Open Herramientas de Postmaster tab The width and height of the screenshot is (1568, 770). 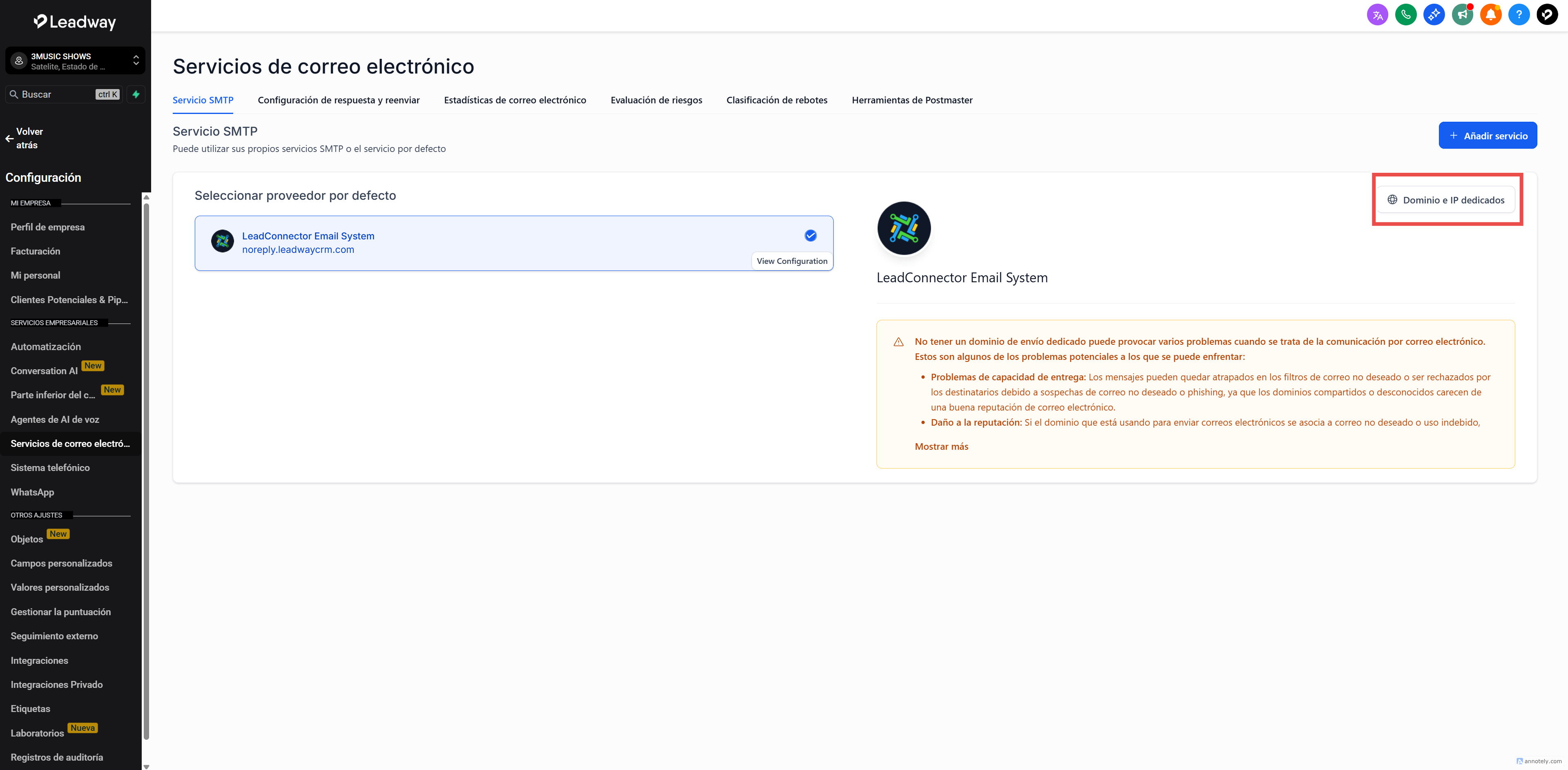click(x=912, y=100)
